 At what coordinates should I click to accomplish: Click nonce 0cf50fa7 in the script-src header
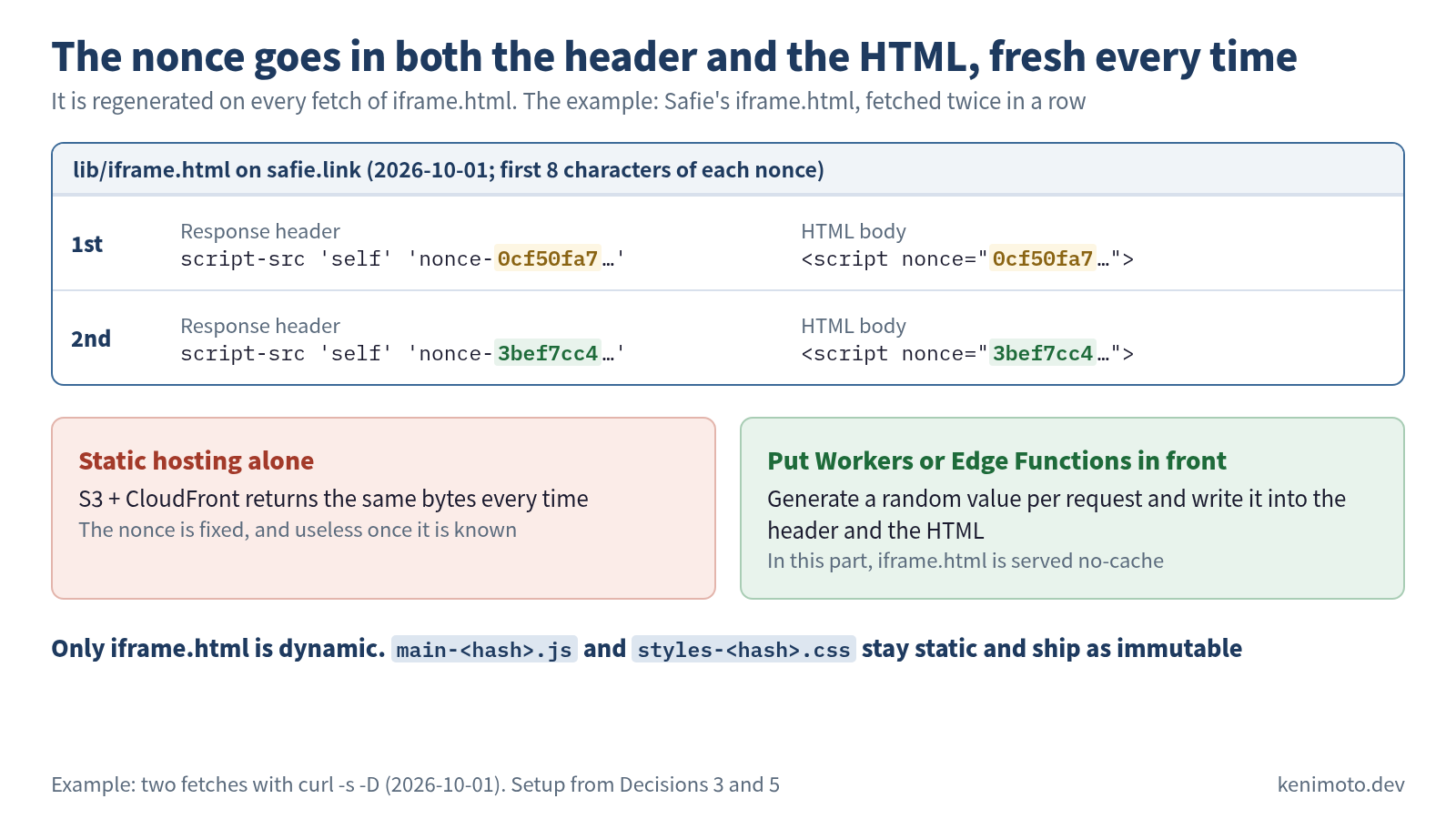point(548,259)
